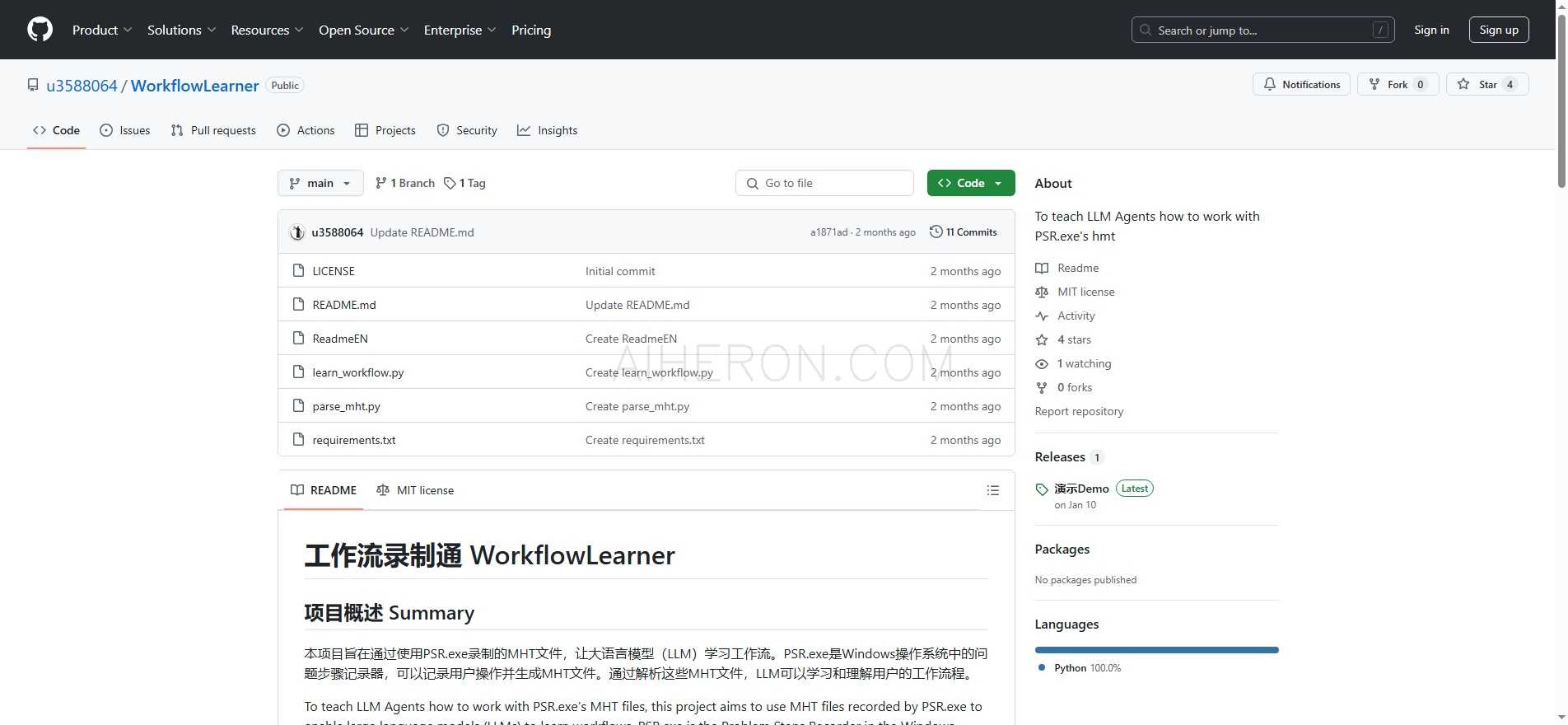View the 1 Branch list

(x=404, y=183)
